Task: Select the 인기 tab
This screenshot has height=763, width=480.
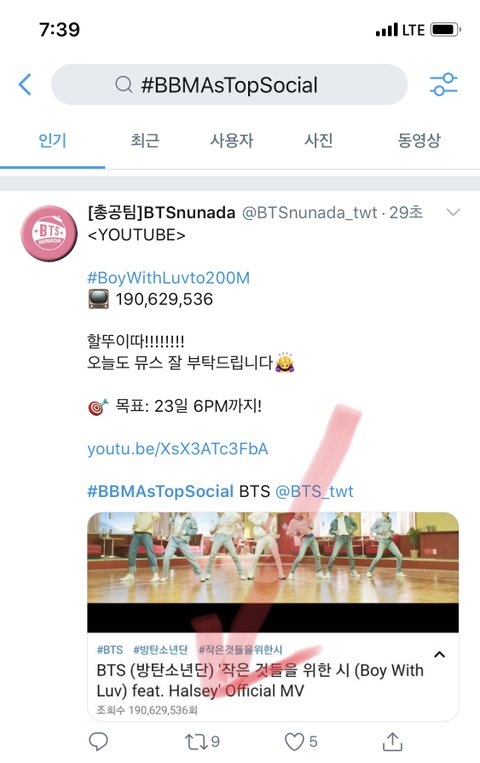Action: coord(52,141)
